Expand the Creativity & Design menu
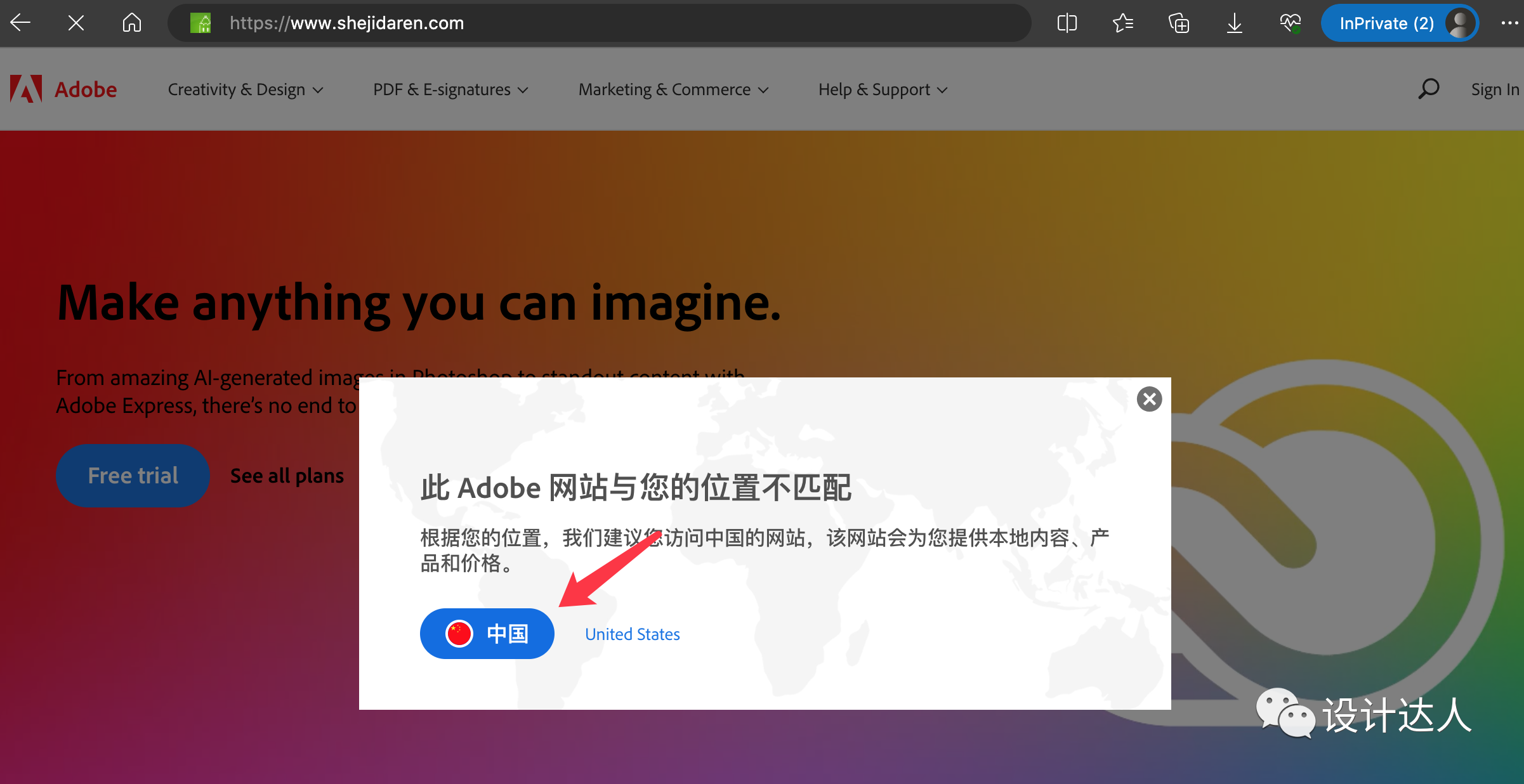The height and width of the screenshot is (784, 1524). [246, 89]
